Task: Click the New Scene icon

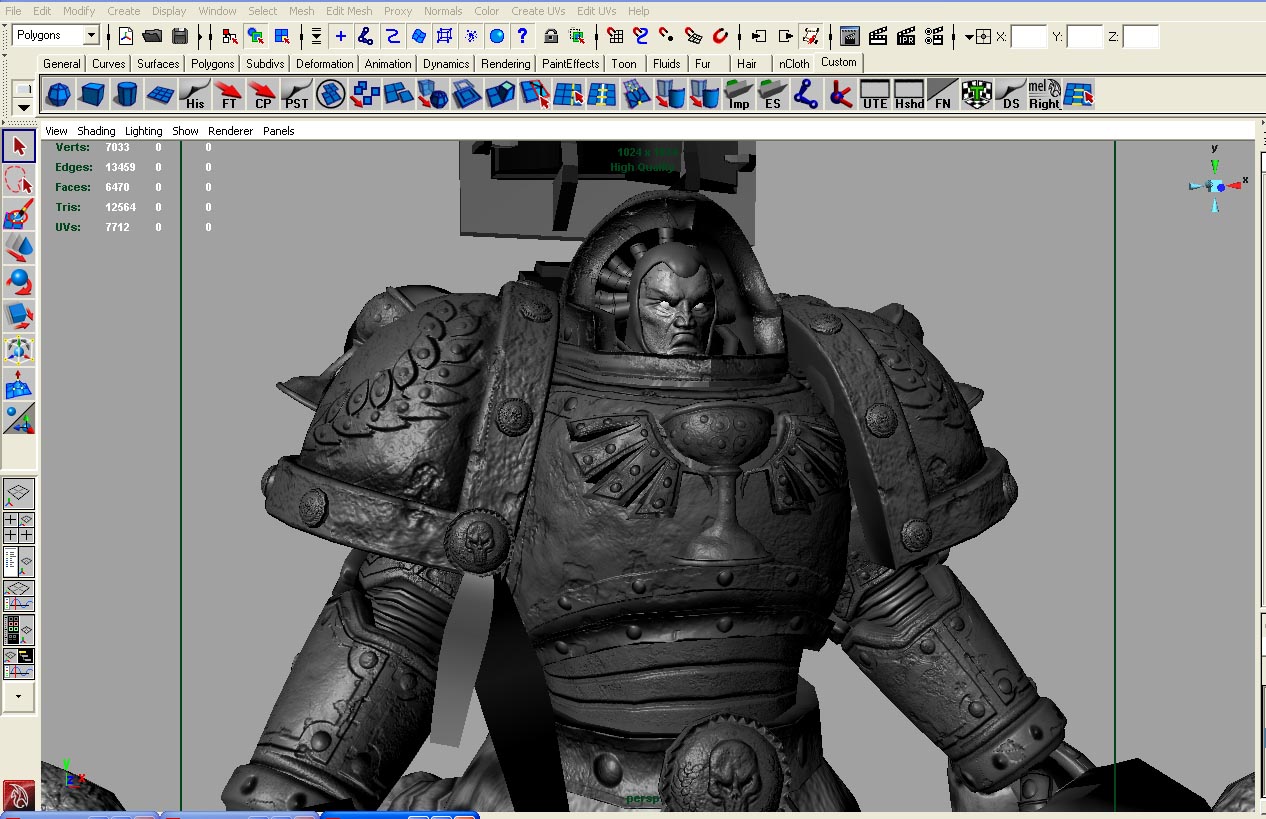Action: (126, 36)
